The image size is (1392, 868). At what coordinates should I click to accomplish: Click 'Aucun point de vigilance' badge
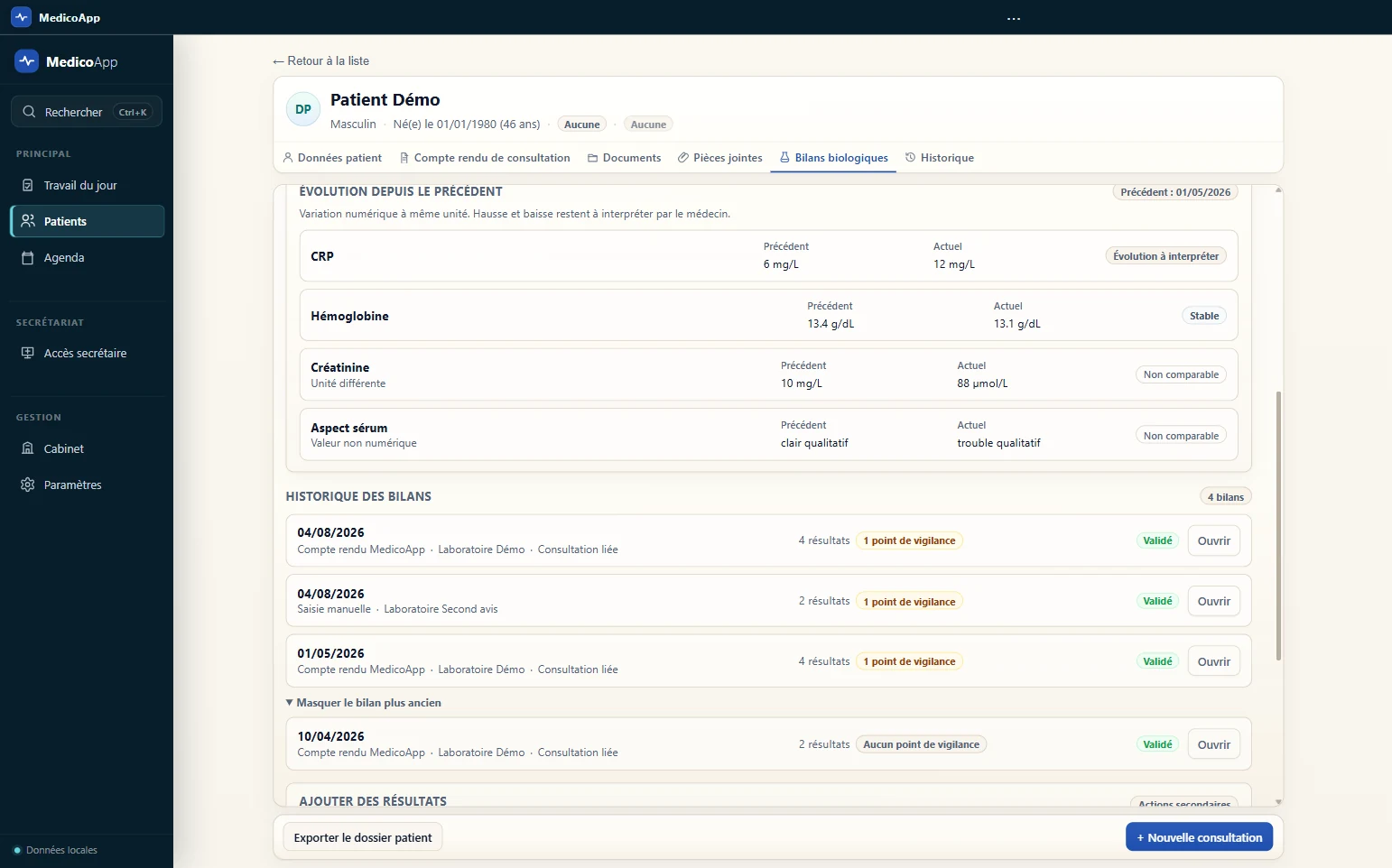click(921, 744)
